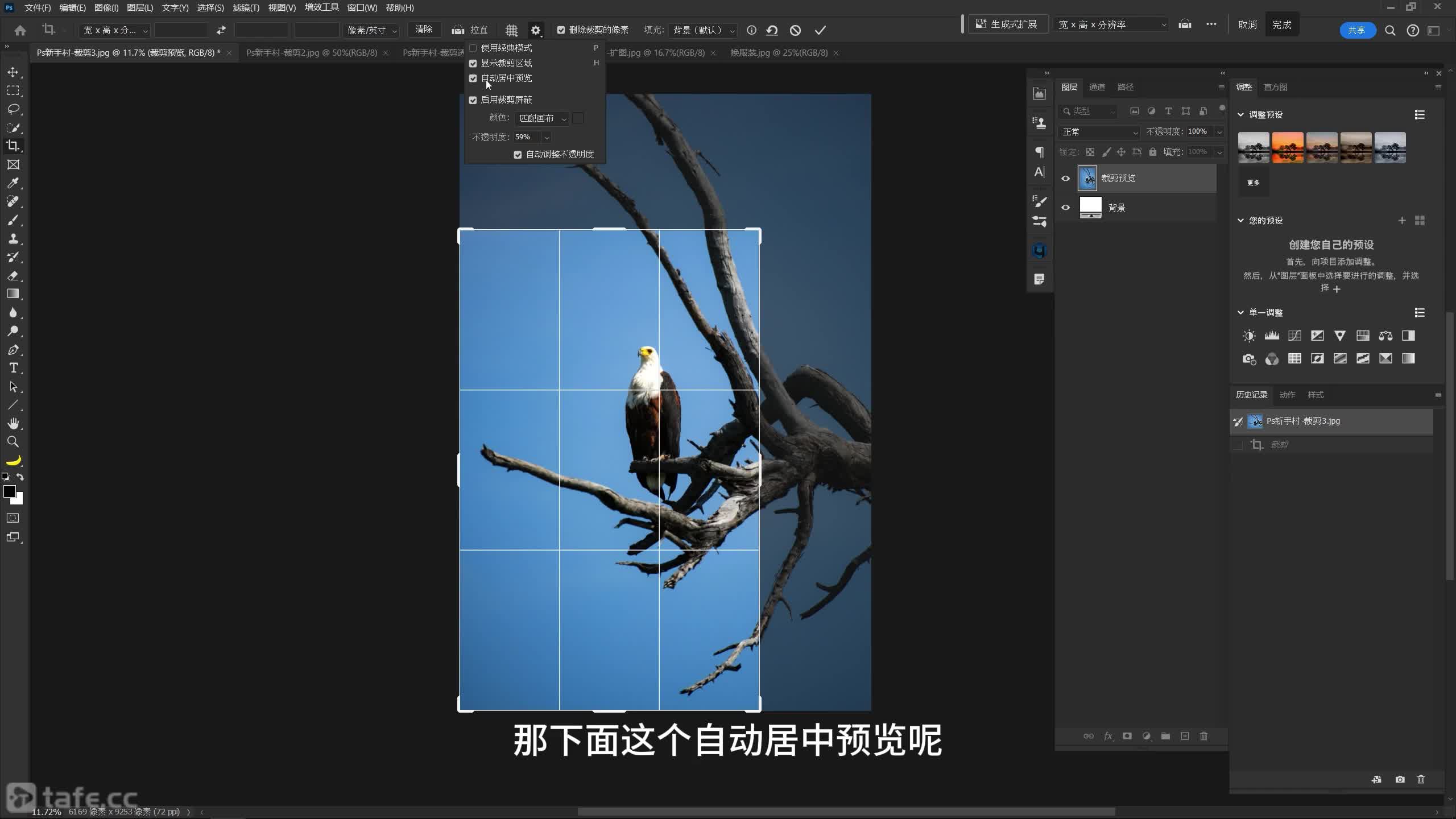Screen dimensions: 1456x819
Task: Collapse the 调整预设 section
Action: pyautogui.click(x=1240, y=115)
